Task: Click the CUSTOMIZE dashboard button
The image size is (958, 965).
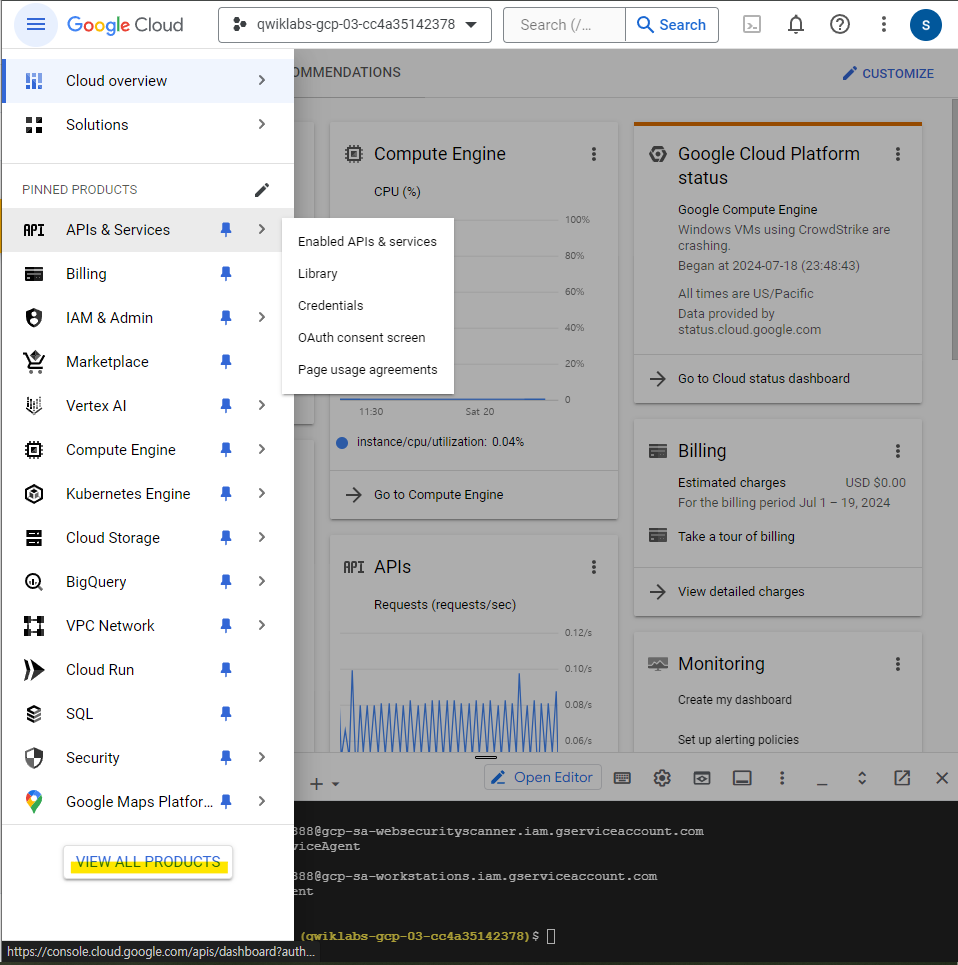Action: tap(888, 74)
